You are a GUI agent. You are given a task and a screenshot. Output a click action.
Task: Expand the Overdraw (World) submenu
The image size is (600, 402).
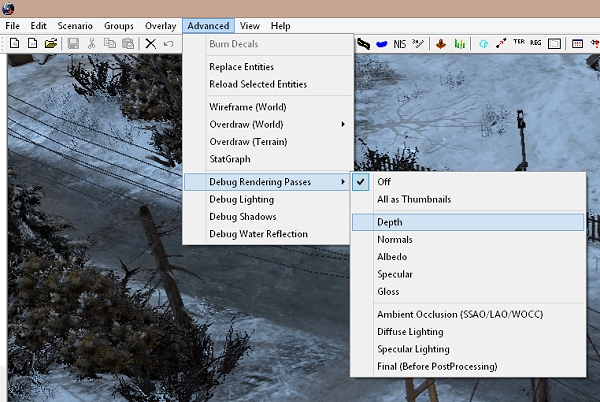(268, 124)
